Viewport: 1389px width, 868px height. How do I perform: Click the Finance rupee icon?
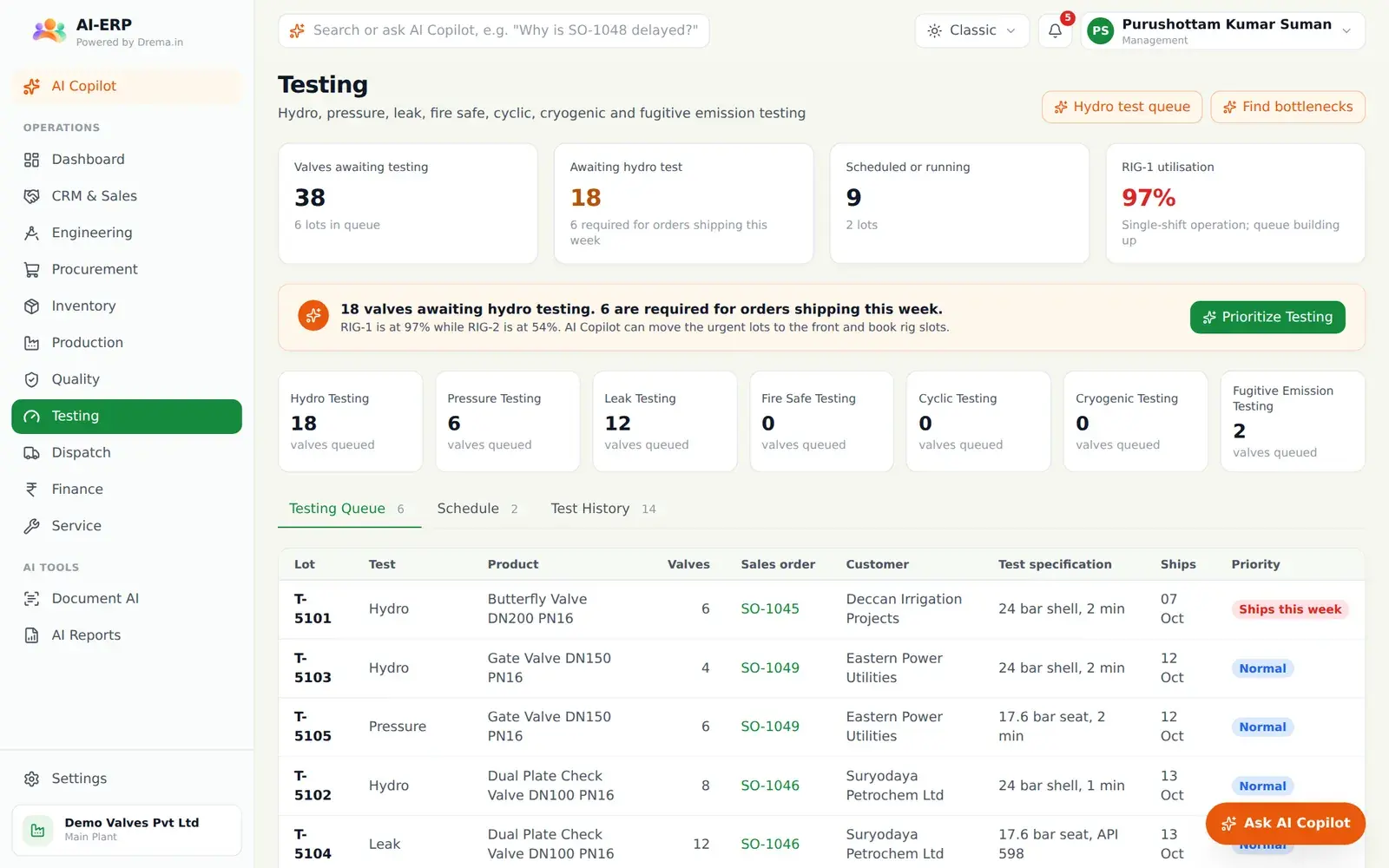[32, 490]
